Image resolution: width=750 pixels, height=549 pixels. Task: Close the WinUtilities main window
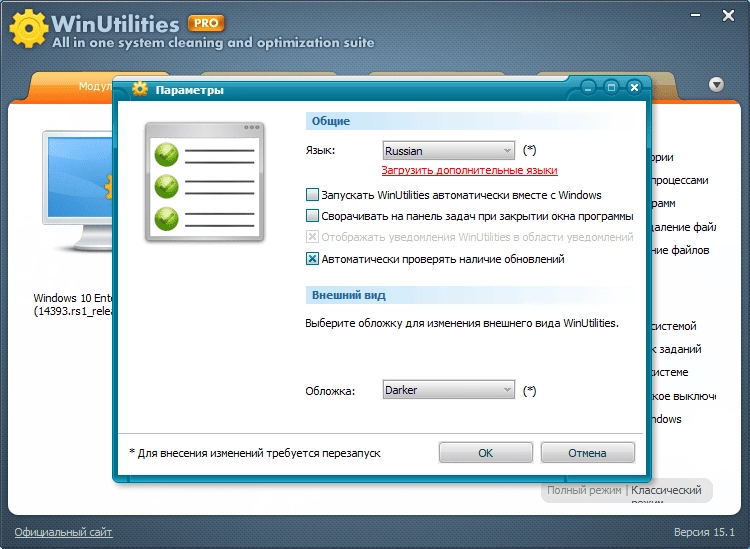pos(728,16)
